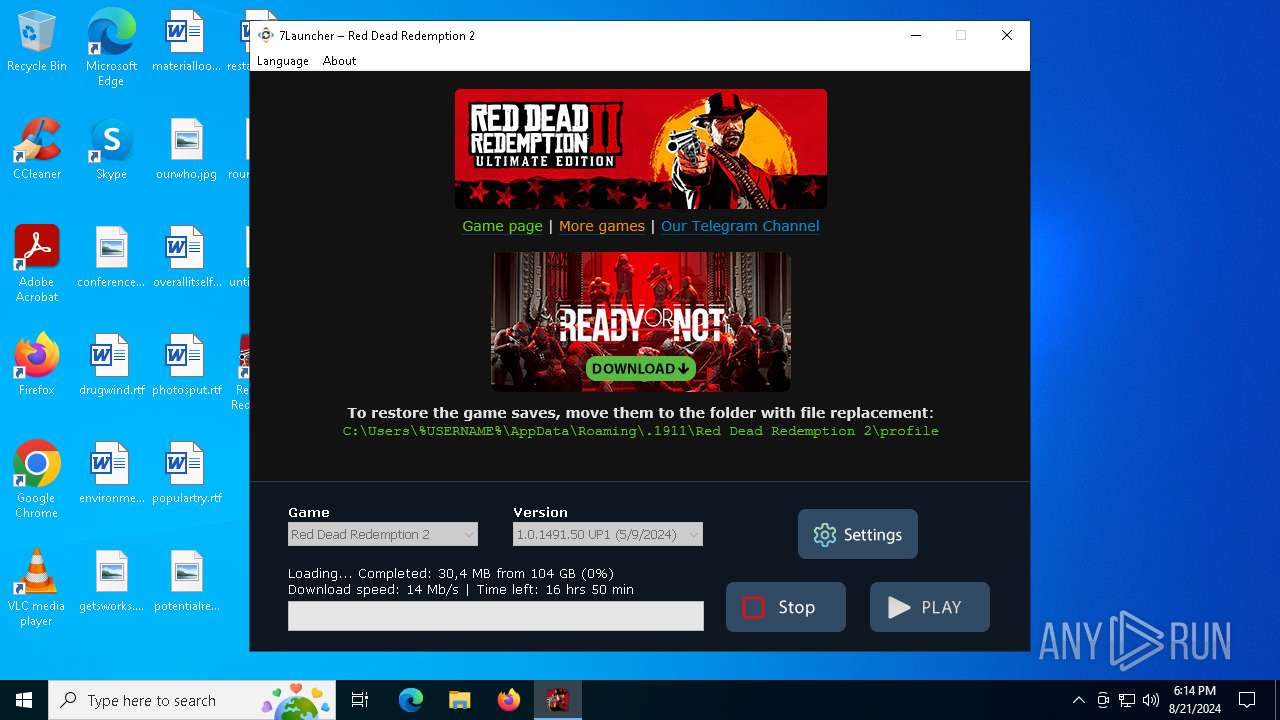Viewport: 1280px width, 720px height.
Task: Select the drugwind.rtf file icon
Action: (x=111, y=364)
